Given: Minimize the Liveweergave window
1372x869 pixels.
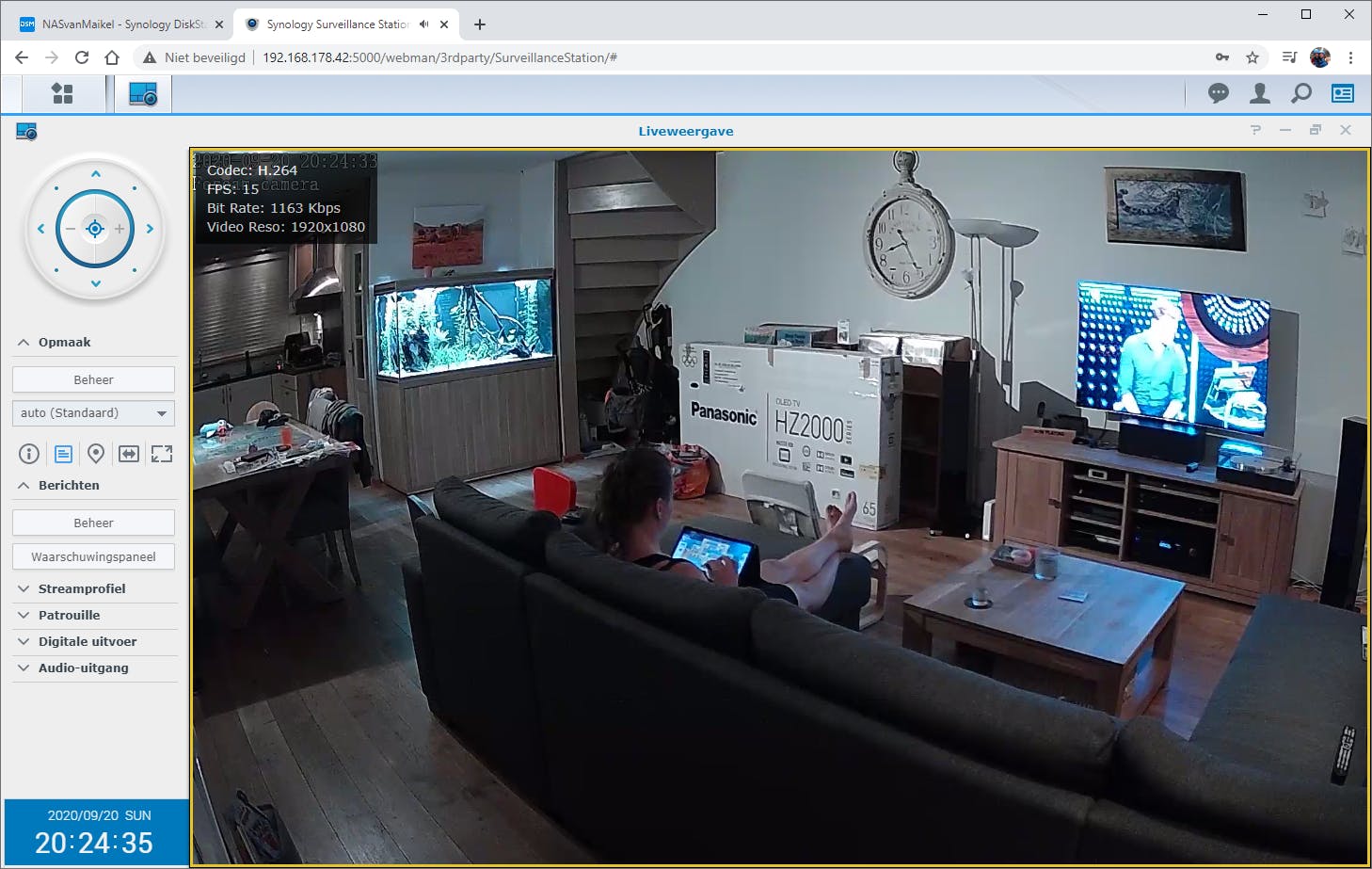Looking at the screenshot, I should click(x=1285, y=130).
